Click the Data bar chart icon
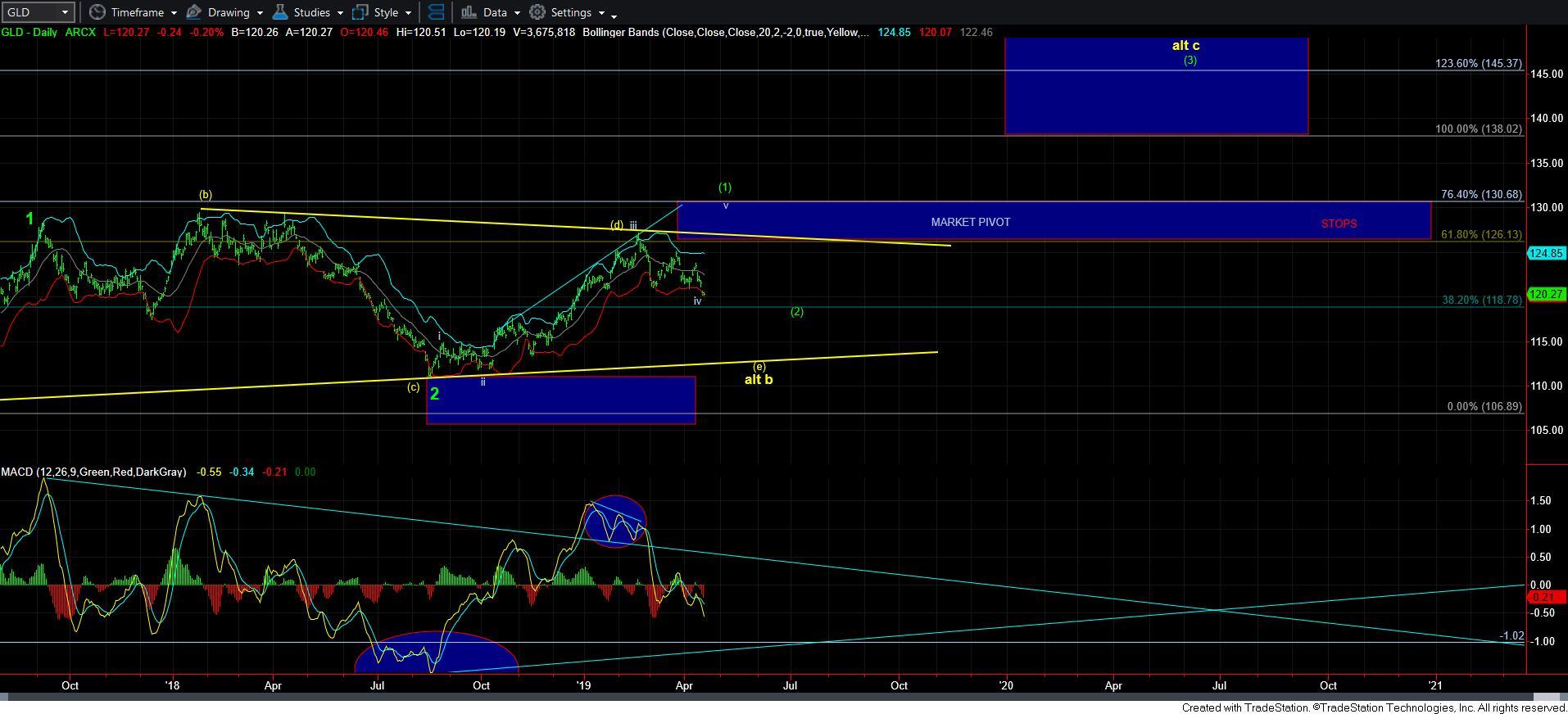The height and width of the screenshot is (714, 1568). click(469, 12)
